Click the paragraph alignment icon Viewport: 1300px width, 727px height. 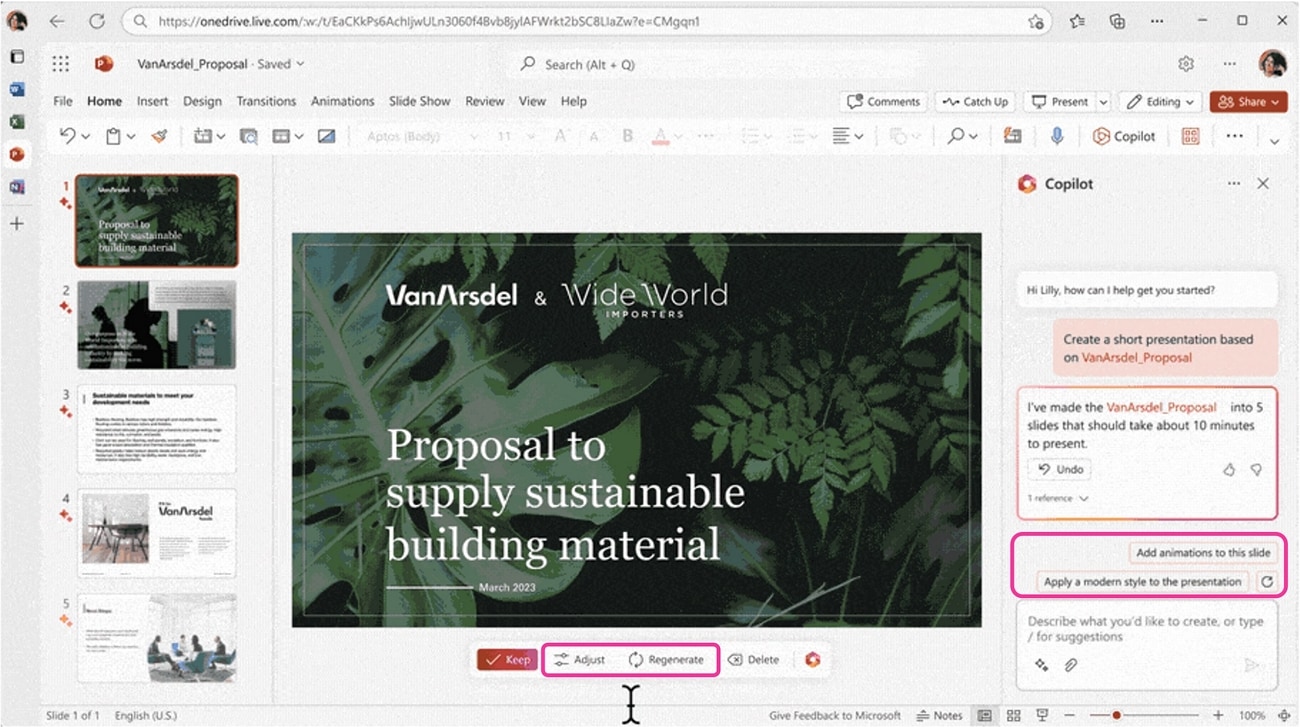point(841,136)
